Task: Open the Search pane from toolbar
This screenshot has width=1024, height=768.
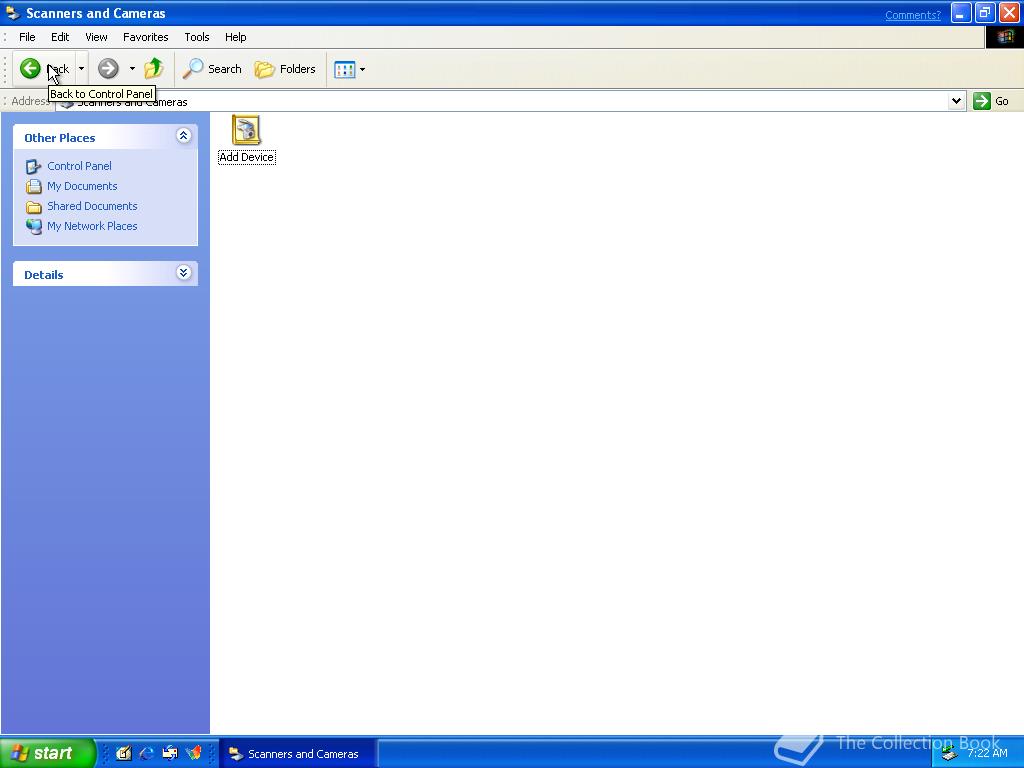Action: coord(212,69)
